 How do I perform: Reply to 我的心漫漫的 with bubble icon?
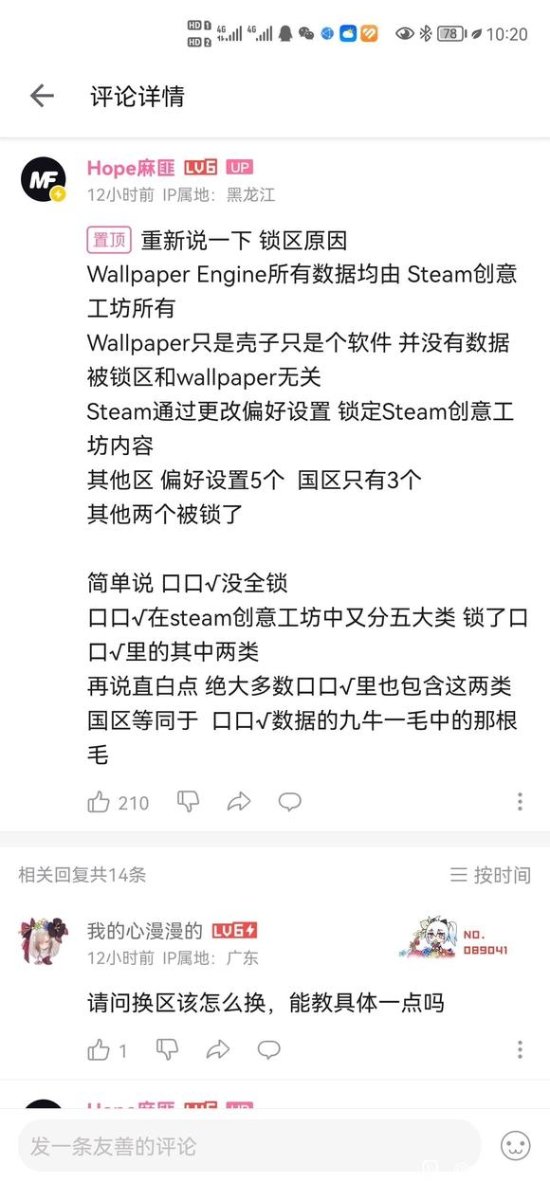(x=269, y=1049)
